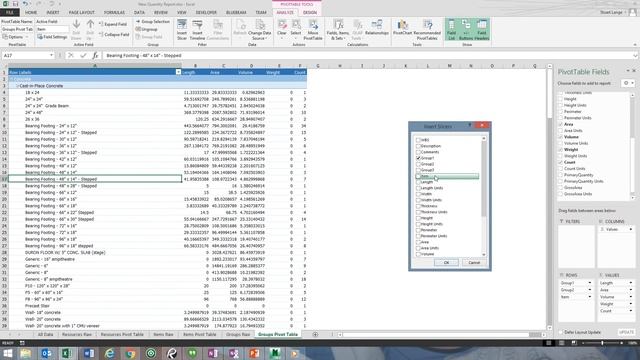
Task: Click the Save icon in quick access toolbar
Action: coord(16,4)
